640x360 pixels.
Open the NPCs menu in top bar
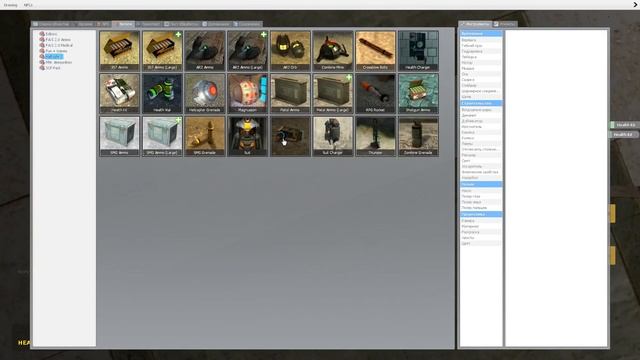click(28, 5)
